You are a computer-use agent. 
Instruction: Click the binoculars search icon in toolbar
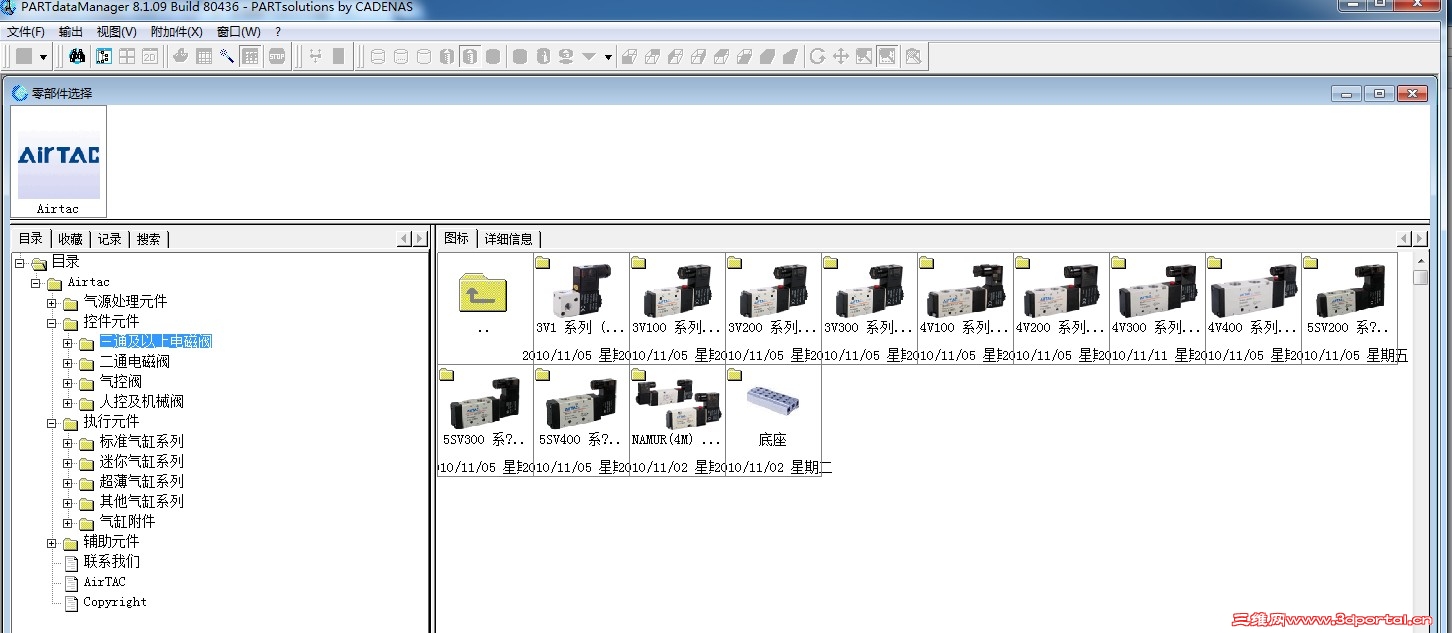click(x=77, y=56)
